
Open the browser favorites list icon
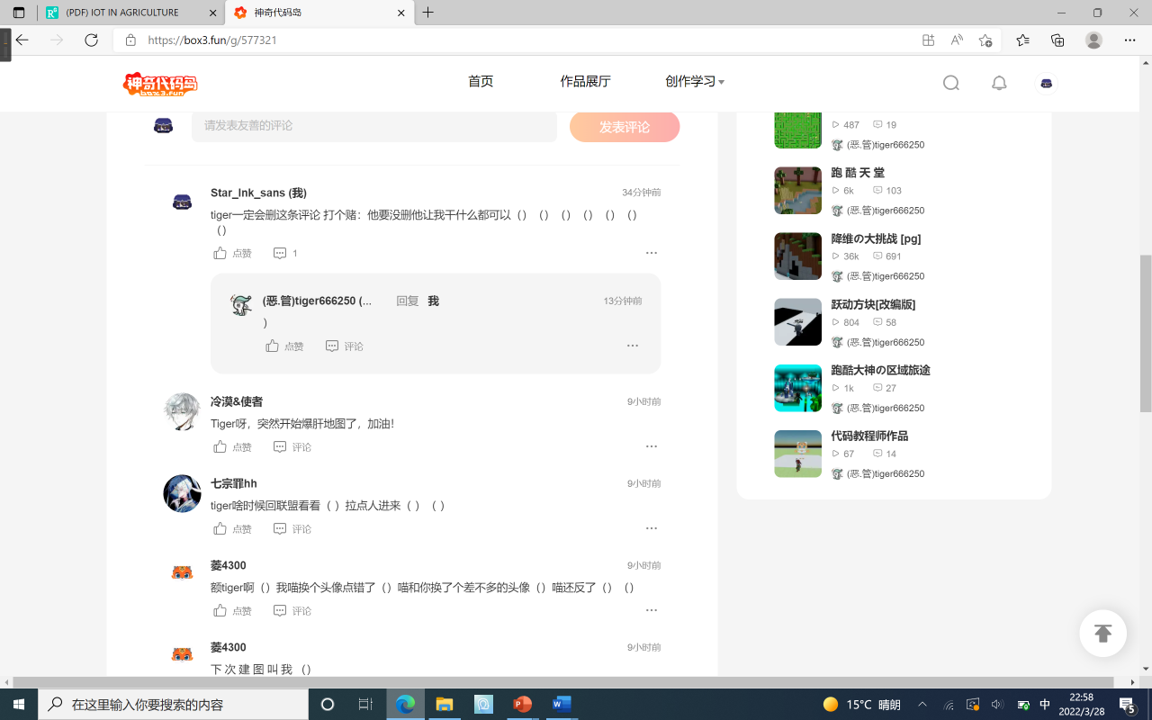1022,40
